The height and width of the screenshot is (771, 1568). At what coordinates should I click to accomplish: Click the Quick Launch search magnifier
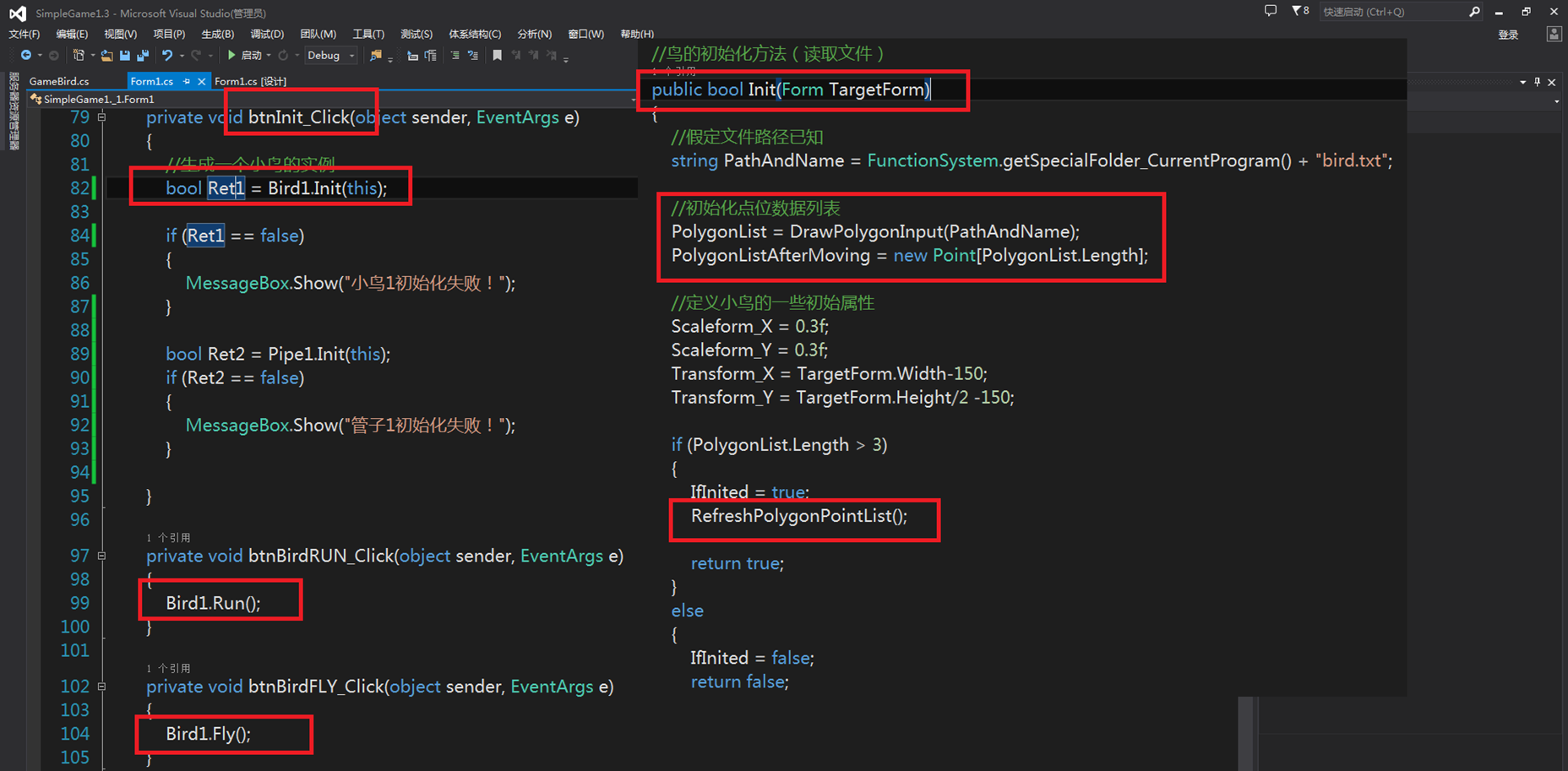pyautogui.click(x=1474, y=12)
